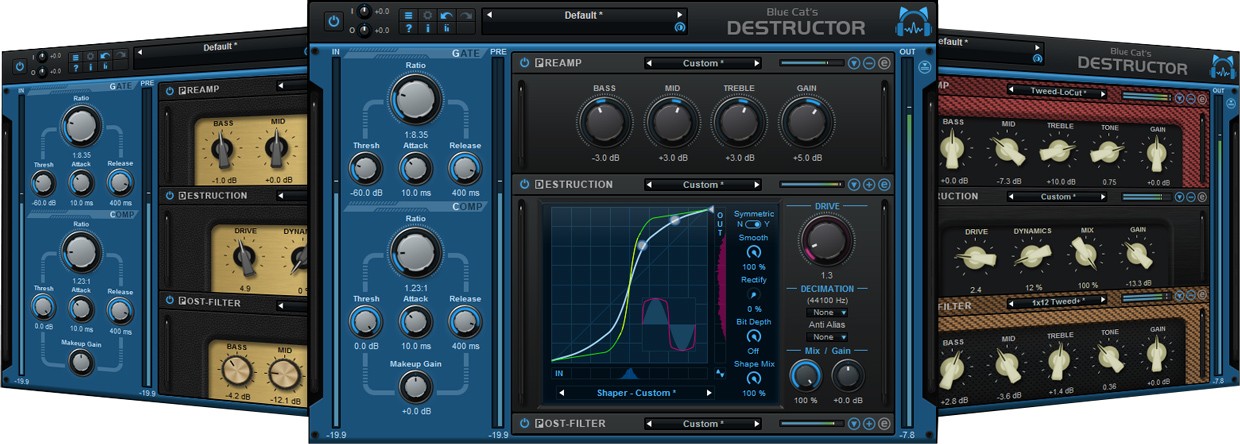Click the Shape Mix knob
The image size is (1240, 444).
753,379
